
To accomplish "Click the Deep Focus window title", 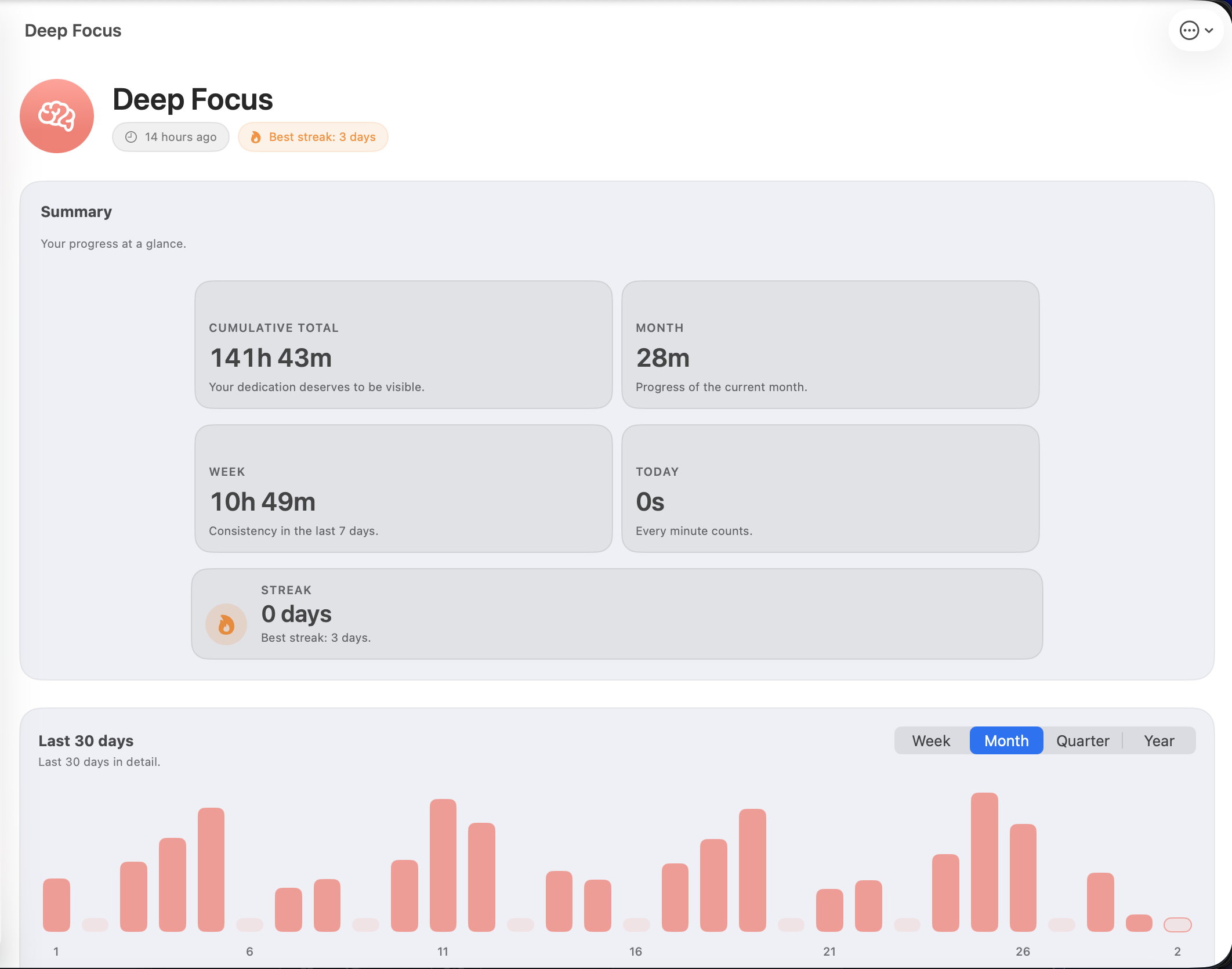I will tap(73, 30).
